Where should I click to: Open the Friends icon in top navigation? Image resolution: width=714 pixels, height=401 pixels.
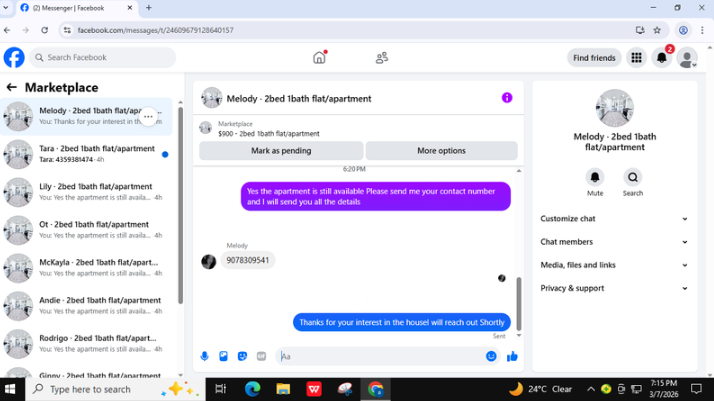pos(382,58)
